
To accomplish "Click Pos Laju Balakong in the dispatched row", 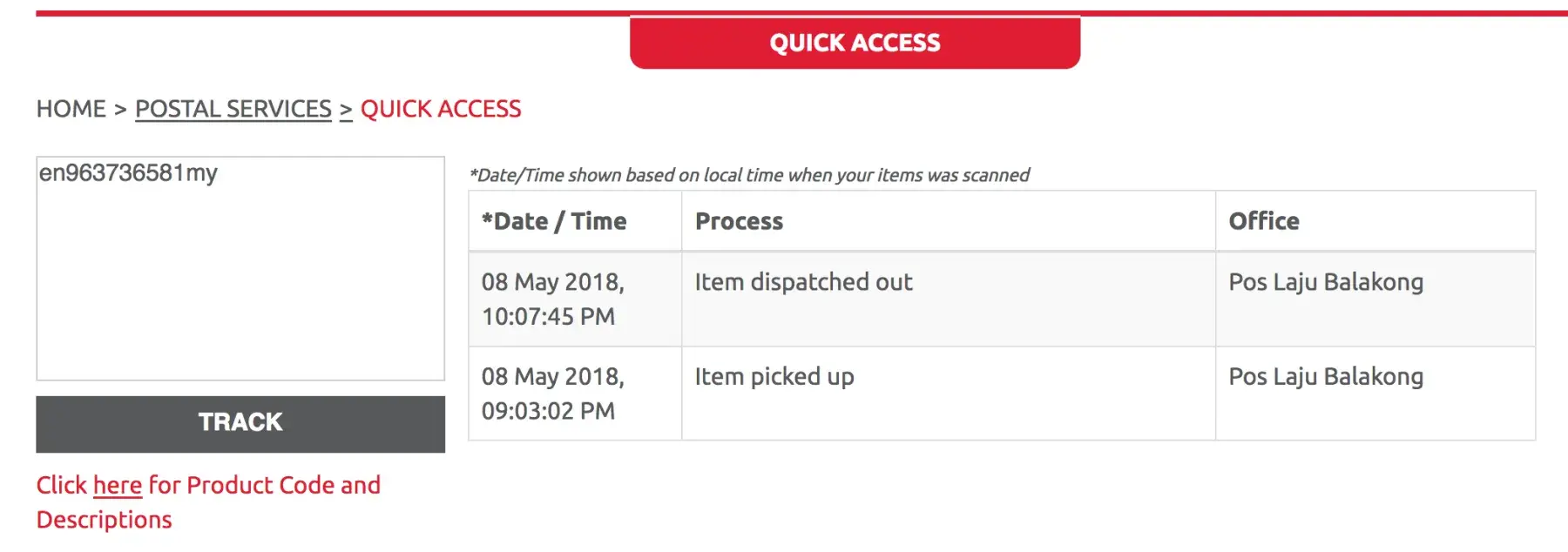I will [x=1326, y=282].
